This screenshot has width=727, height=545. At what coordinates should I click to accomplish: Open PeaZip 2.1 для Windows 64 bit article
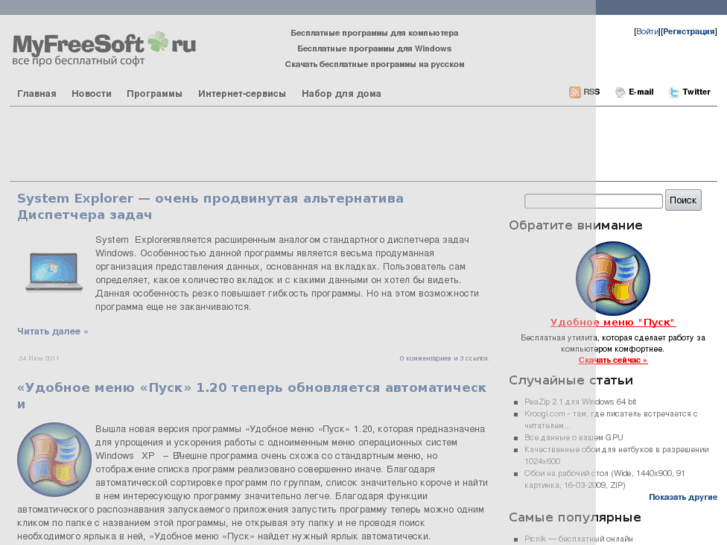click(580, 402)
